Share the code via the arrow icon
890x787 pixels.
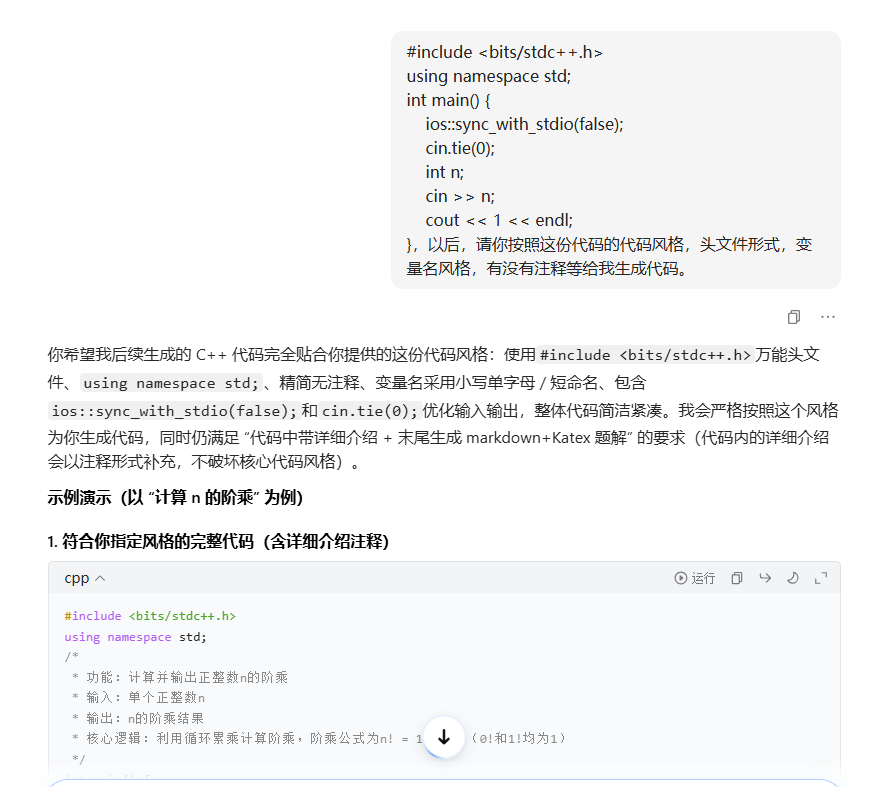point(765,578)
